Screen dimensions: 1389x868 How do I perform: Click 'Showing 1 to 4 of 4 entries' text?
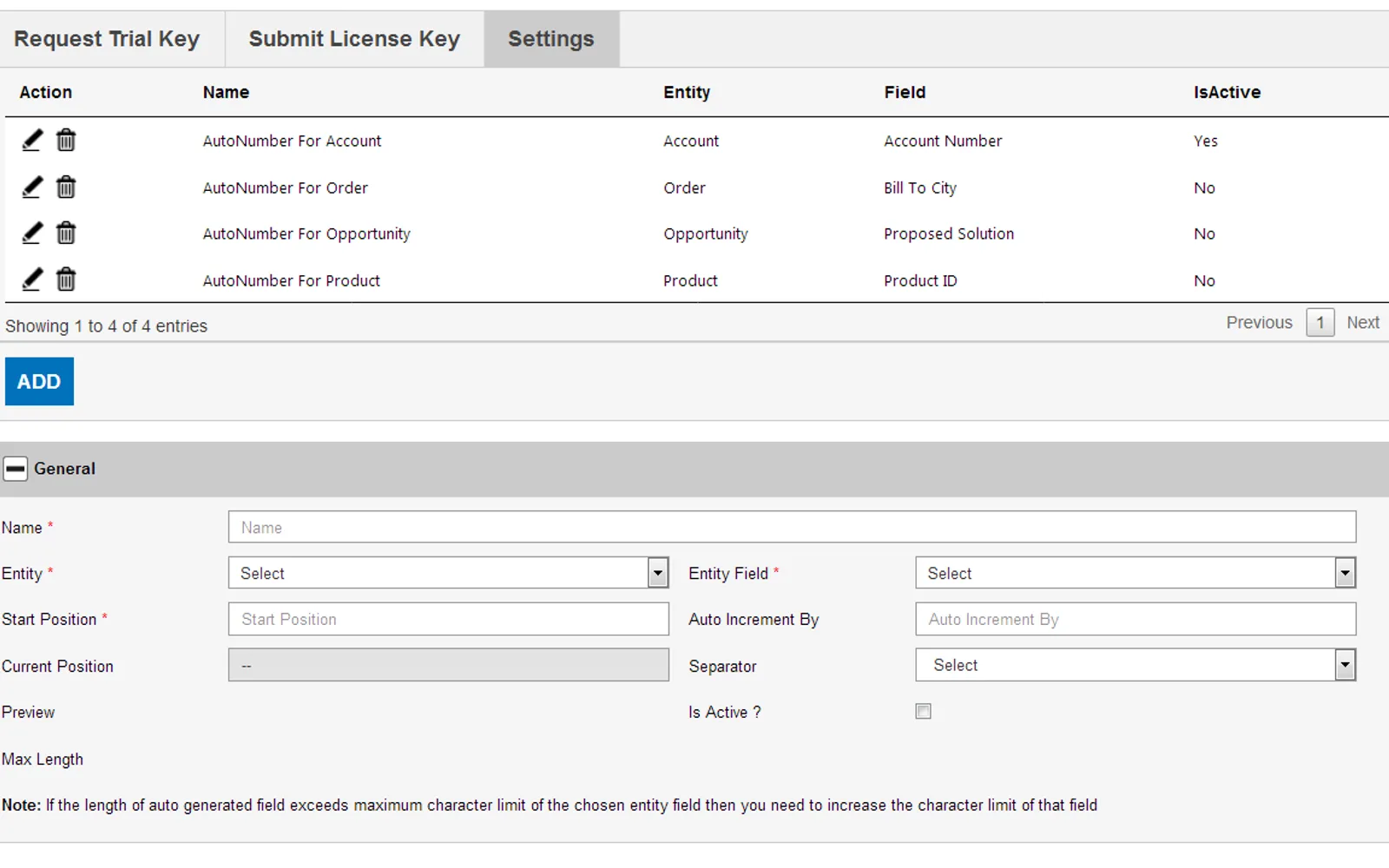click(x=106, y=326)
